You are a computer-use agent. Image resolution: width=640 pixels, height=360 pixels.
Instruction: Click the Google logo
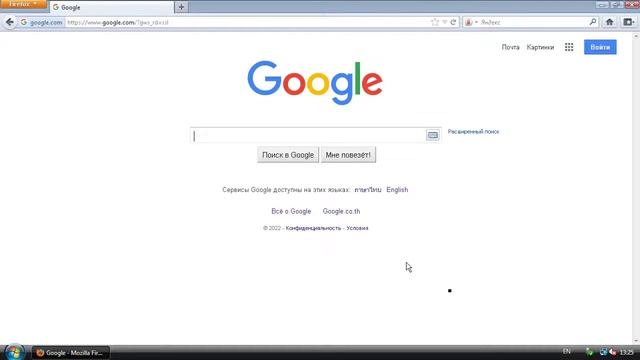pyautogui.click(x=315, y=82)
